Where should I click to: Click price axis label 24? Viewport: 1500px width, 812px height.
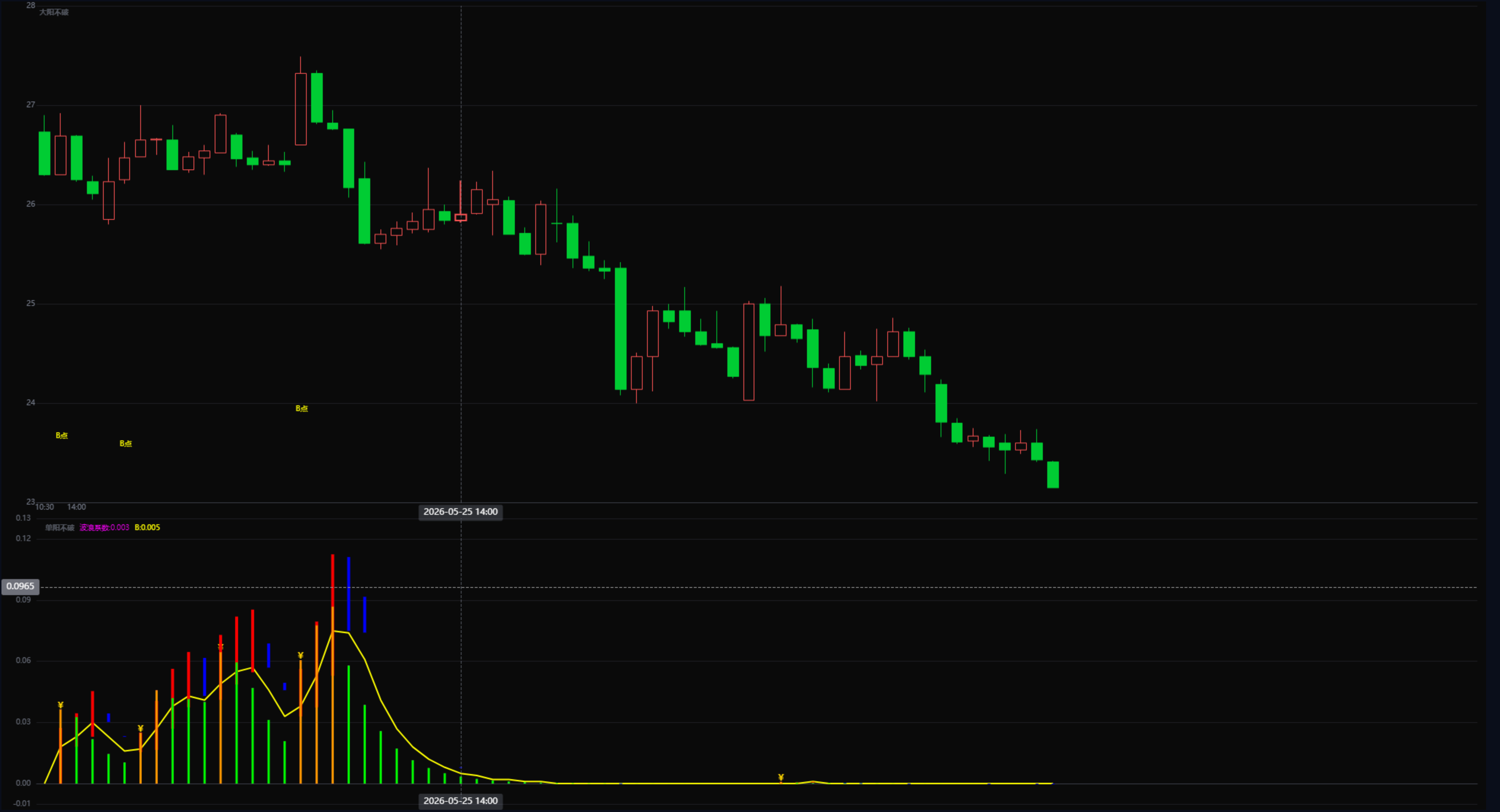pyautogui.click(x=31, y=402)
